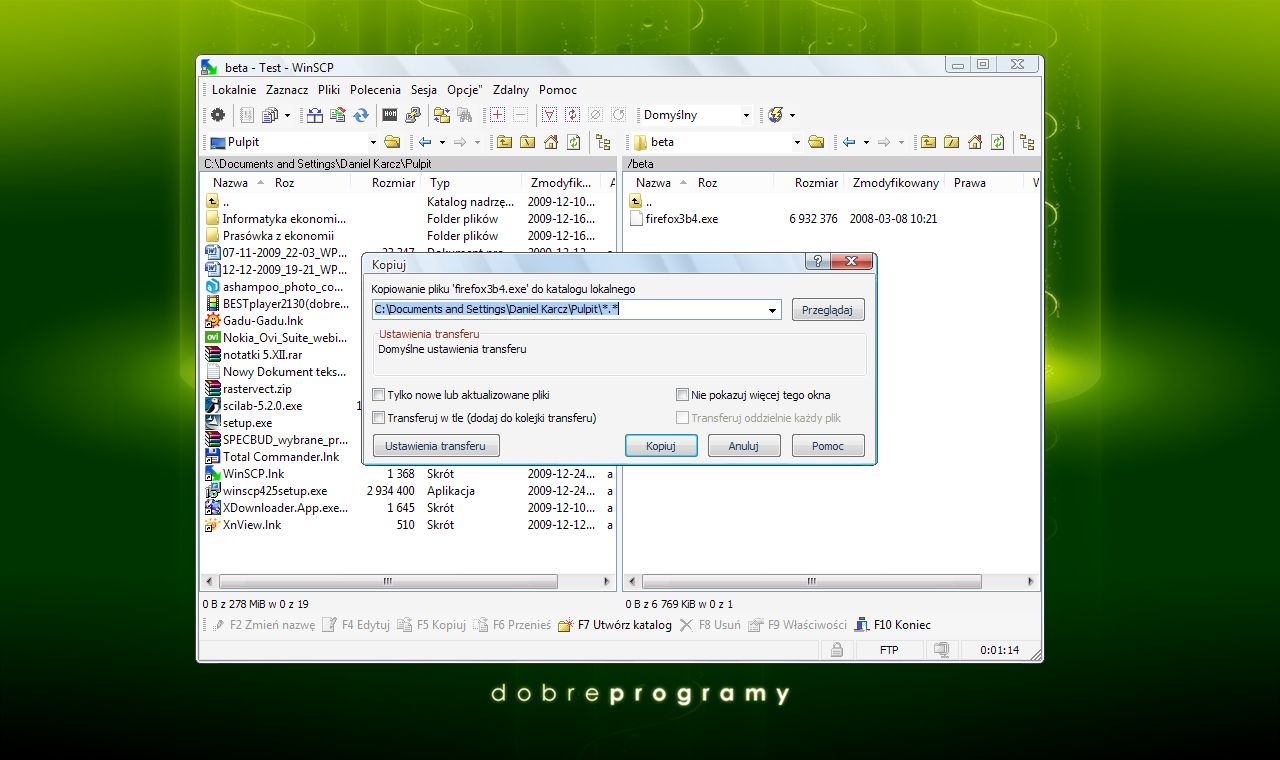Open the Polecenia menu
Image resolution: width=1280 pixels, height=760 pixels.
(375, 90)
